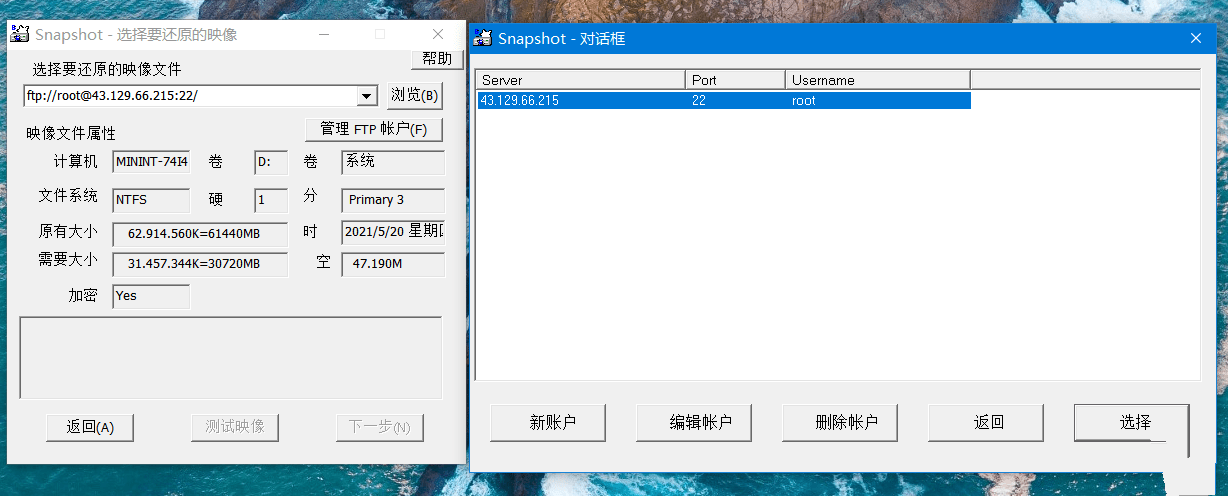Open 管理 FTP 帐户(F) account manager
Viewport: 1228px width, 496px height.
(373, 130)
